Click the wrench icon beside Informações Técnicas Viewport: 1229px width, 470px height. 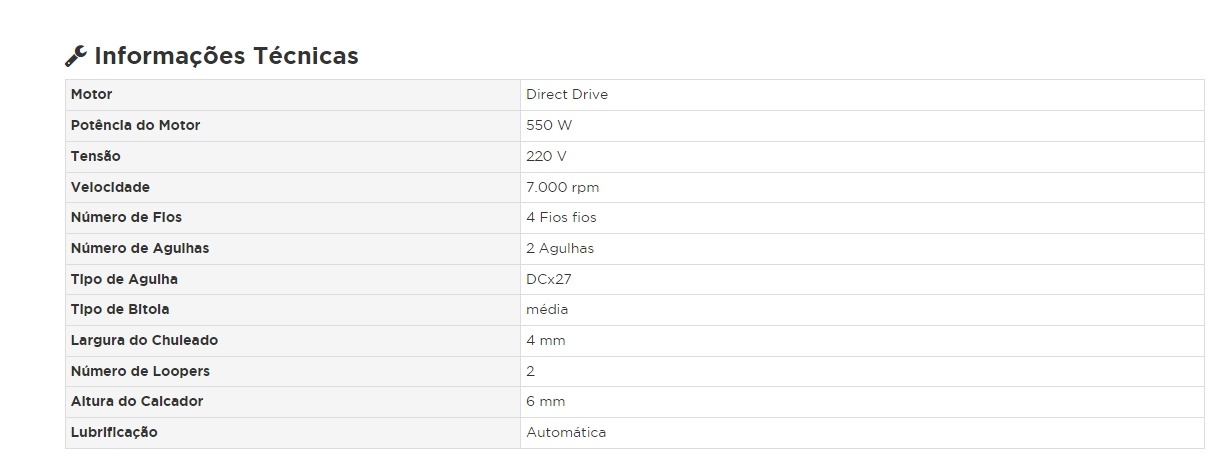pos(76,56)
